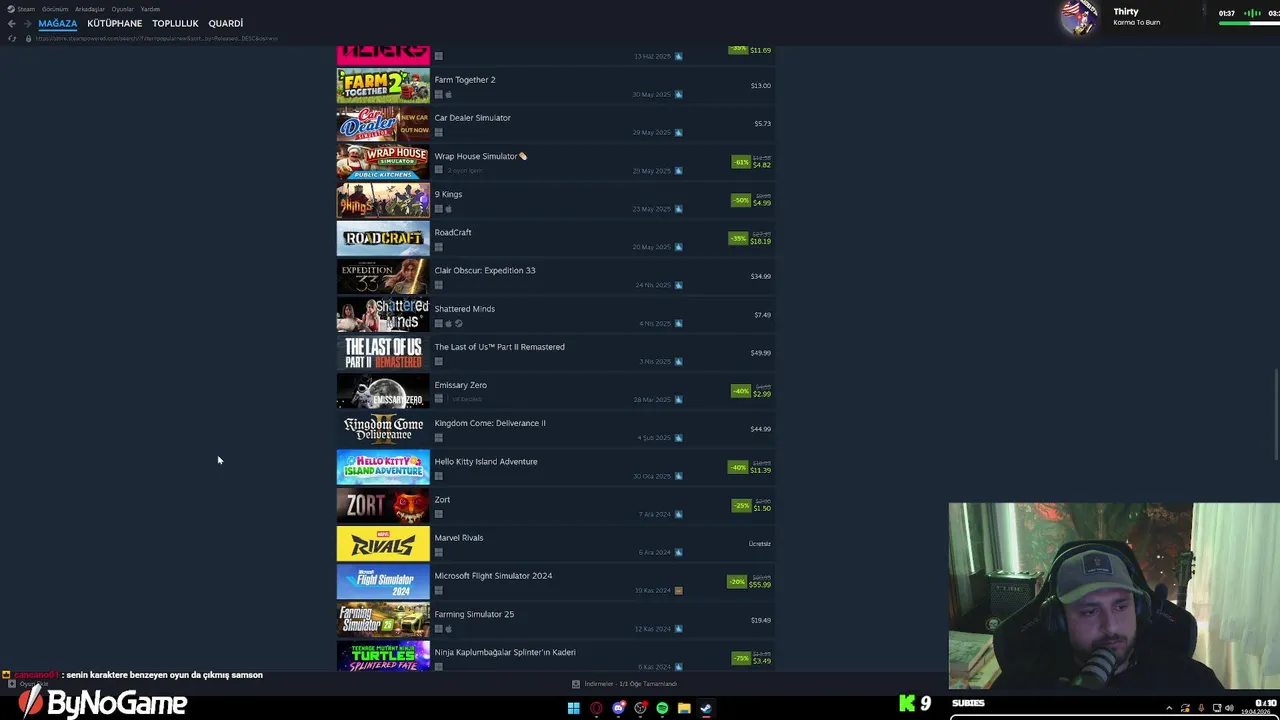The height and width of the screenshot is (720, 1280).
Task: Click the store URL address bar
Action: point(156,38)
